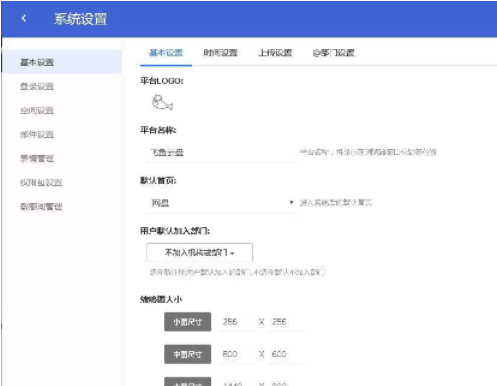The width and height of the screenshot is (497, 386).
Task: Click the 中图尺寸 width field showing 600
Action: coord(237,354)
